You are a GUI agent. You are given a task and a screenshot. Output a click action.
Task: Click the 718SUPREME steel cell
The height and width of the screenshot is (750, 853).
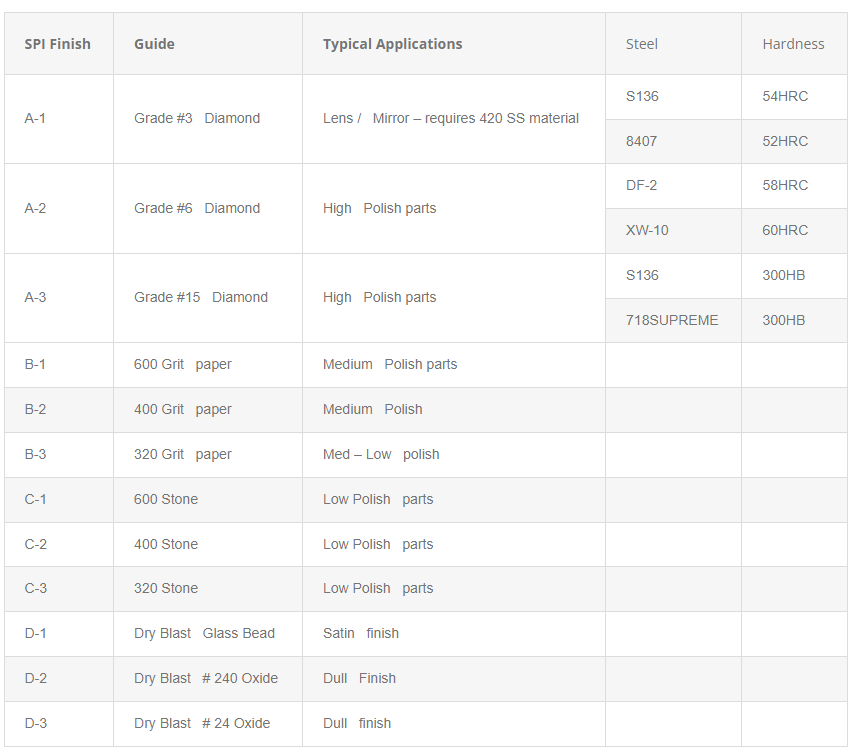point(672,320)
